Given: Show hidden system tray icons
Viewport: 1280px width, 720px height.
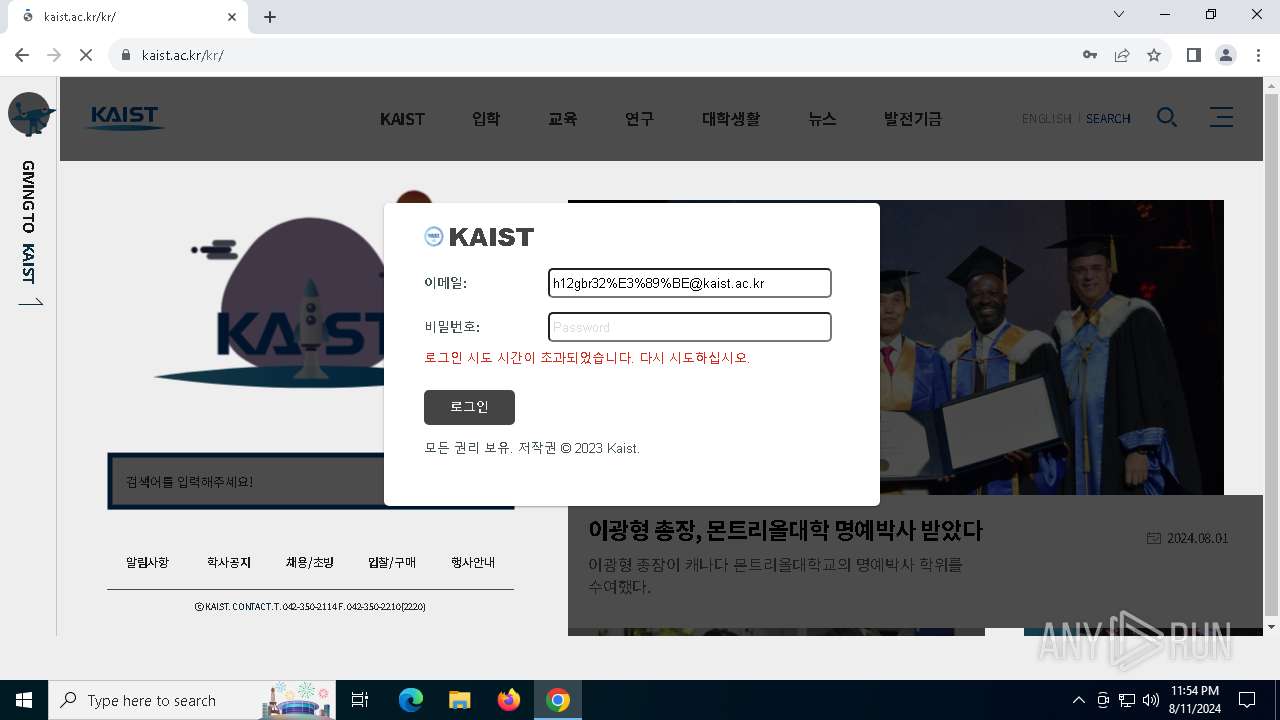Looking at the screenshot, I should point(1078,700).
